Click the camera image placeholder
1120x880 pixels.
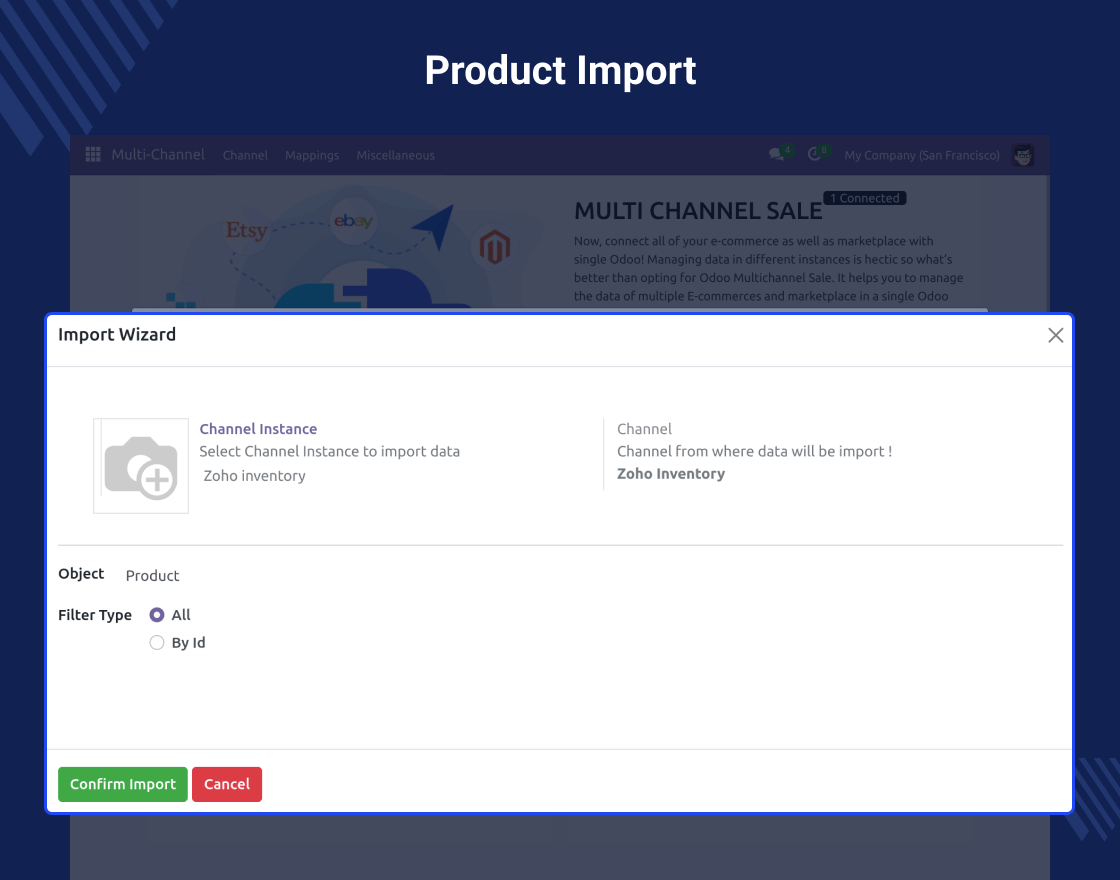coord(141,466)
